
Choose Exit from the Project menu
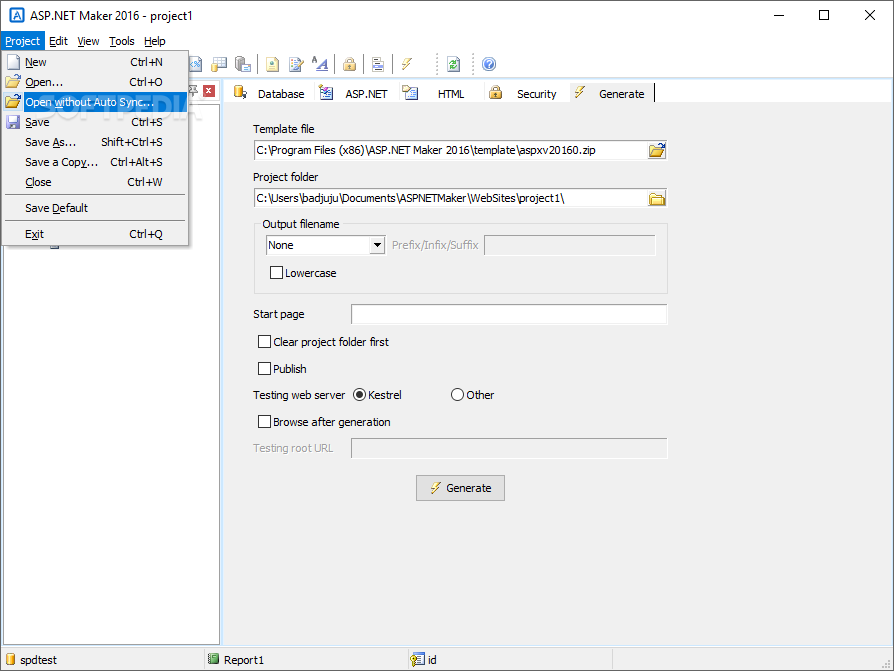coord(95,234)
